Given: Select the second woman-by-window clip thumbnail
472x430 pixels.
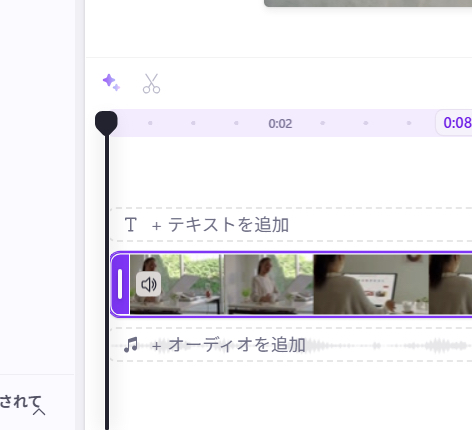Looking at the screenshot, I should pos(269,284).
